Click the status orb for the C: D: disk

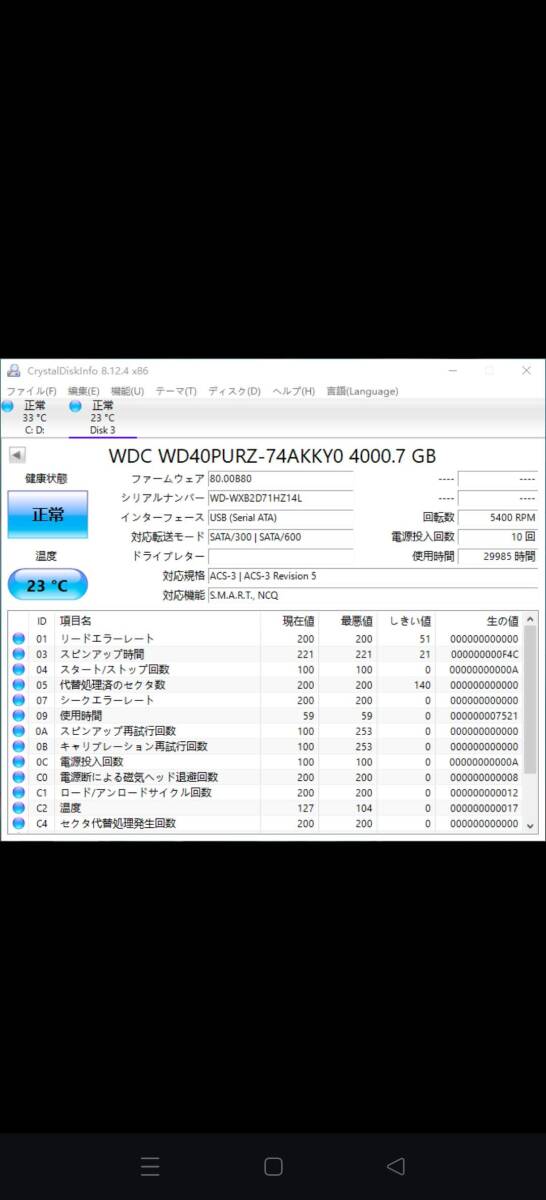pyautogui.click(x=8, y=406)
